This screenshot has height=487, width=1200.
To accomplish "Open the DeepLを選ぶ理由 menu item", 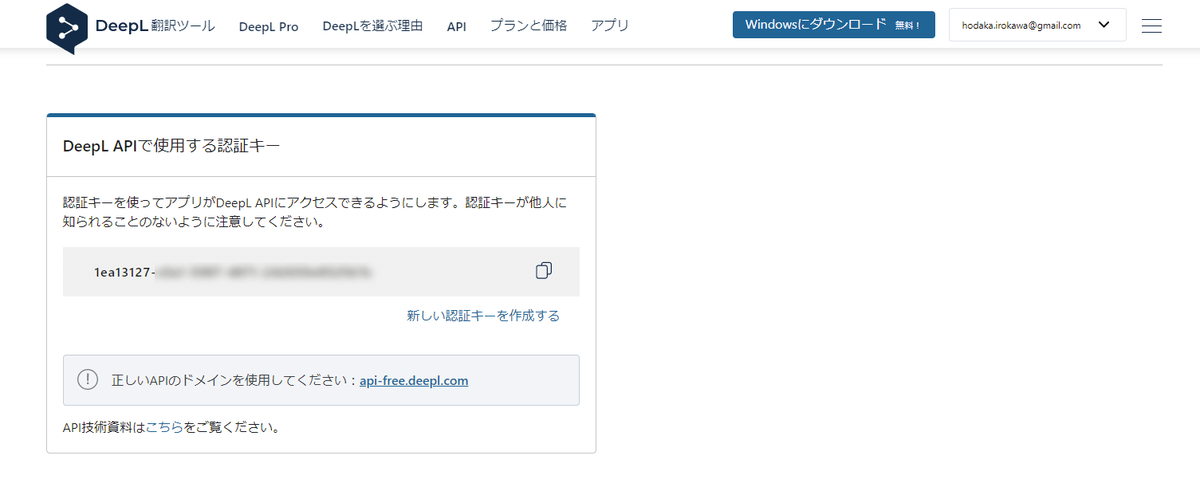I will point(372,26).
